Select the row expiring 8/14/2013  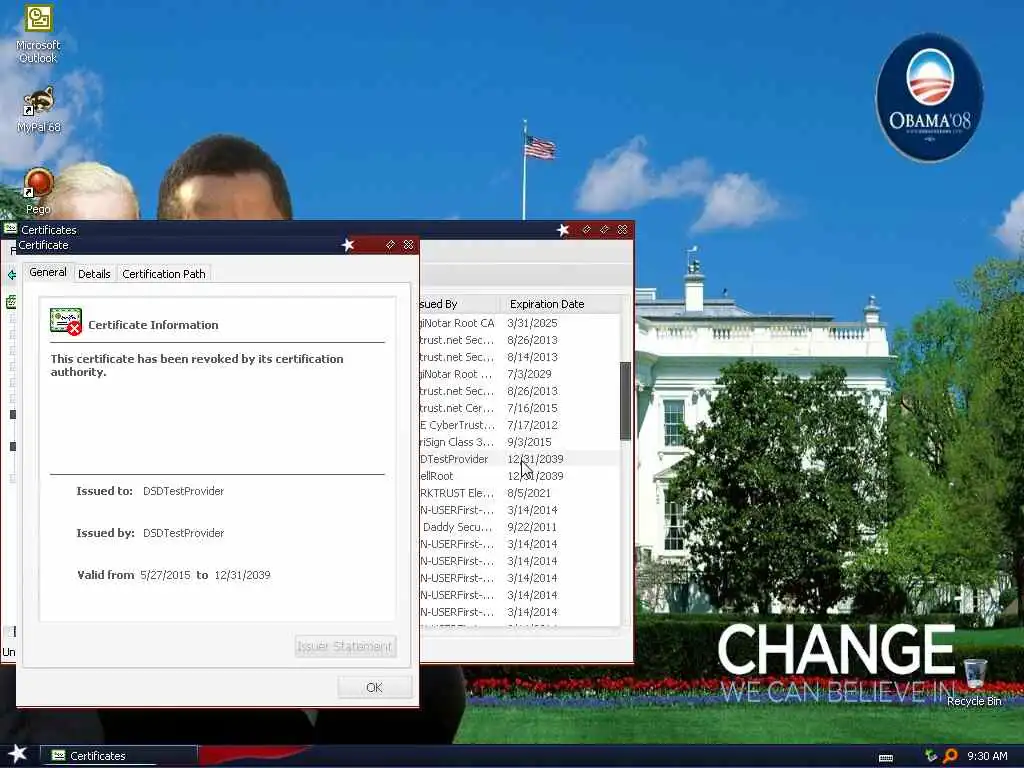pyautogui.click(x=519, y=357)
